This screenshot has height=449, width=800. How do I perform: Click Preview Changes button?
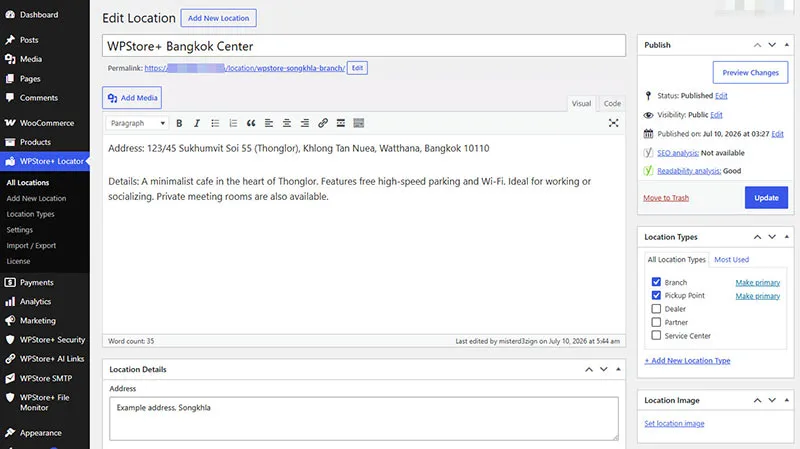point(750,72)
